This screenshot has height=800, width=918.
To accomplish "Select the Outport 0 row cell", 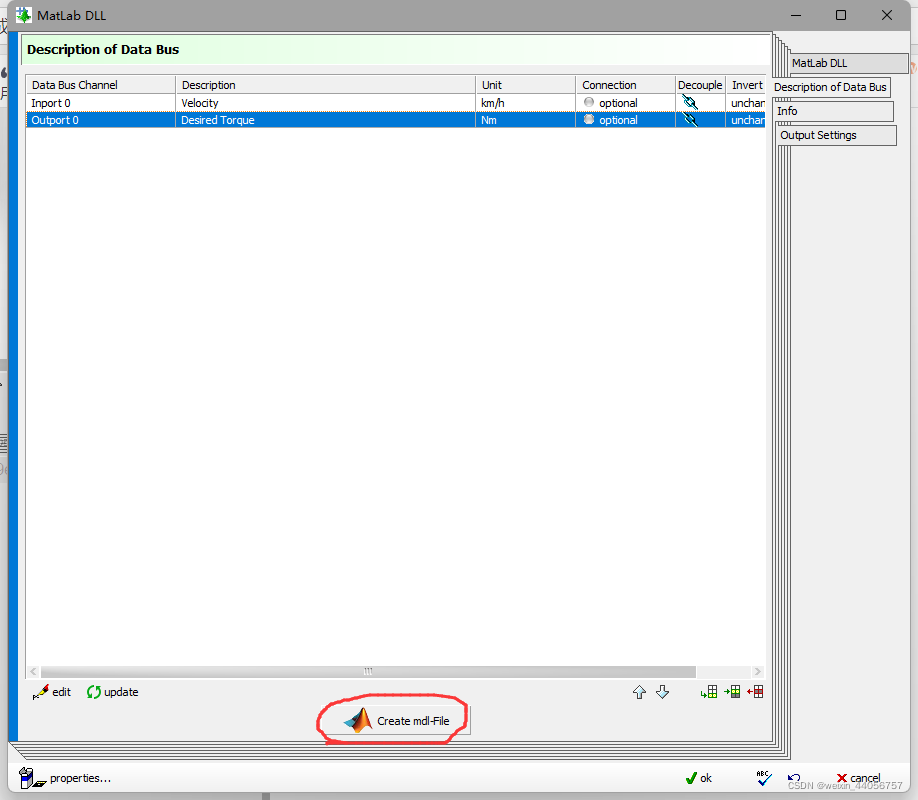I will click(101, 119).
